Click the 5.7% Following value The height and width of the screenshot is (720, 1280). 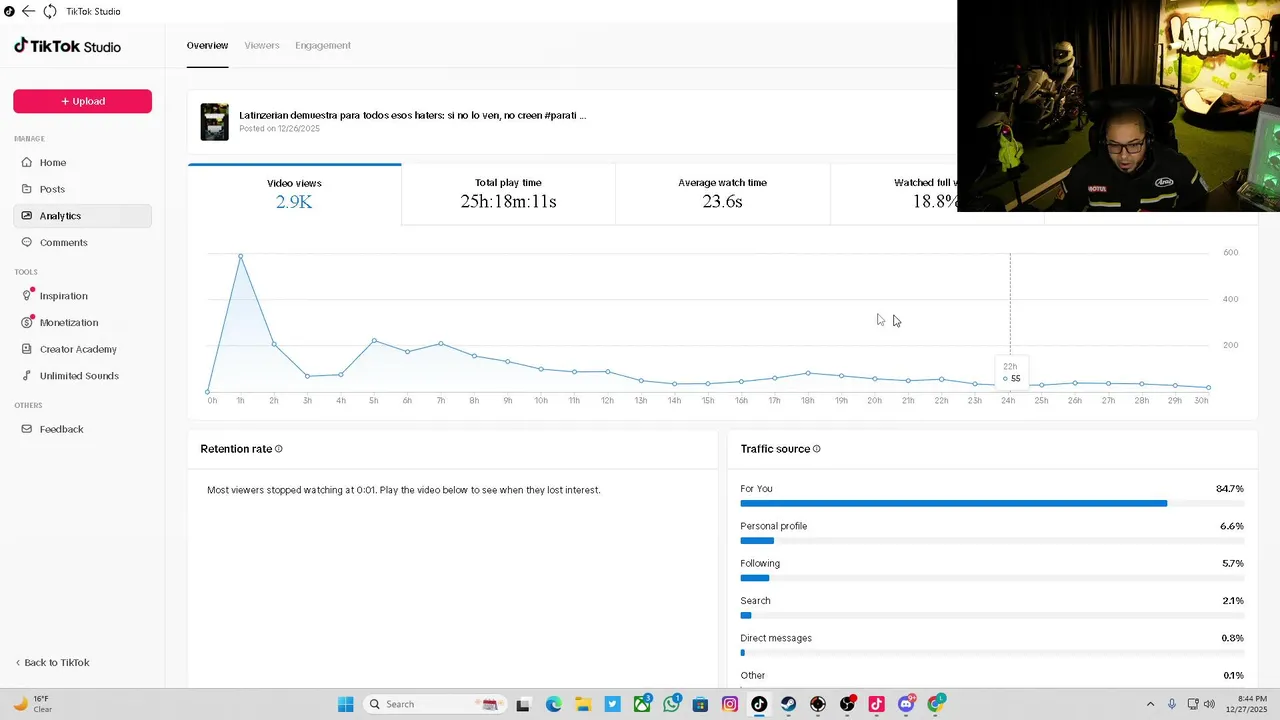(x=1232, y=564)
